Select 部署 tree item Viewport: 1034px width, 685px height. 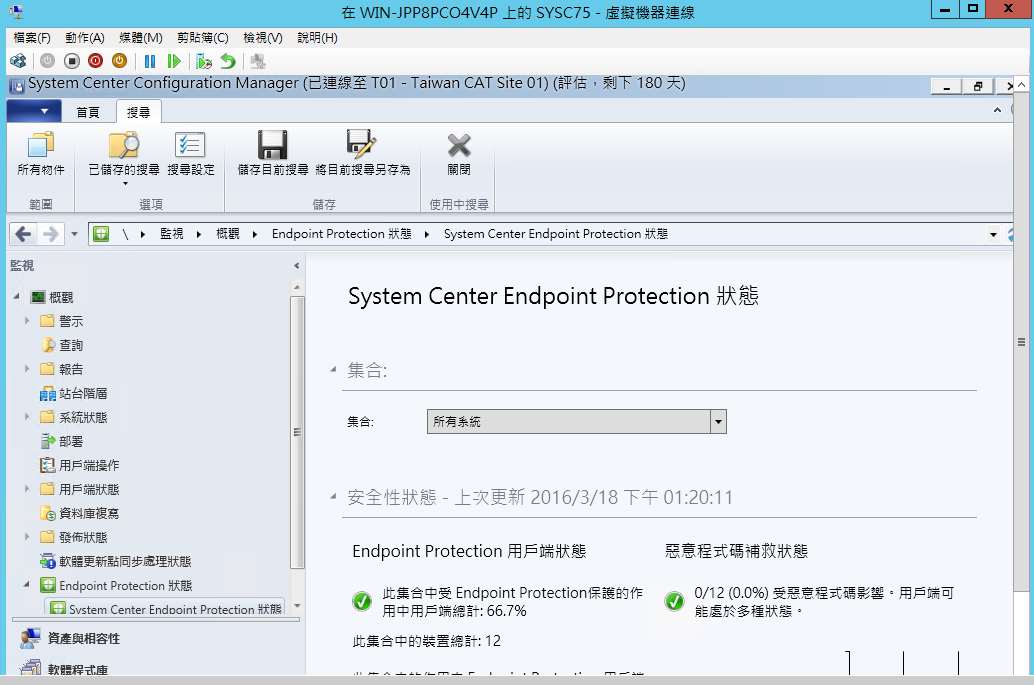coord(71,441)
